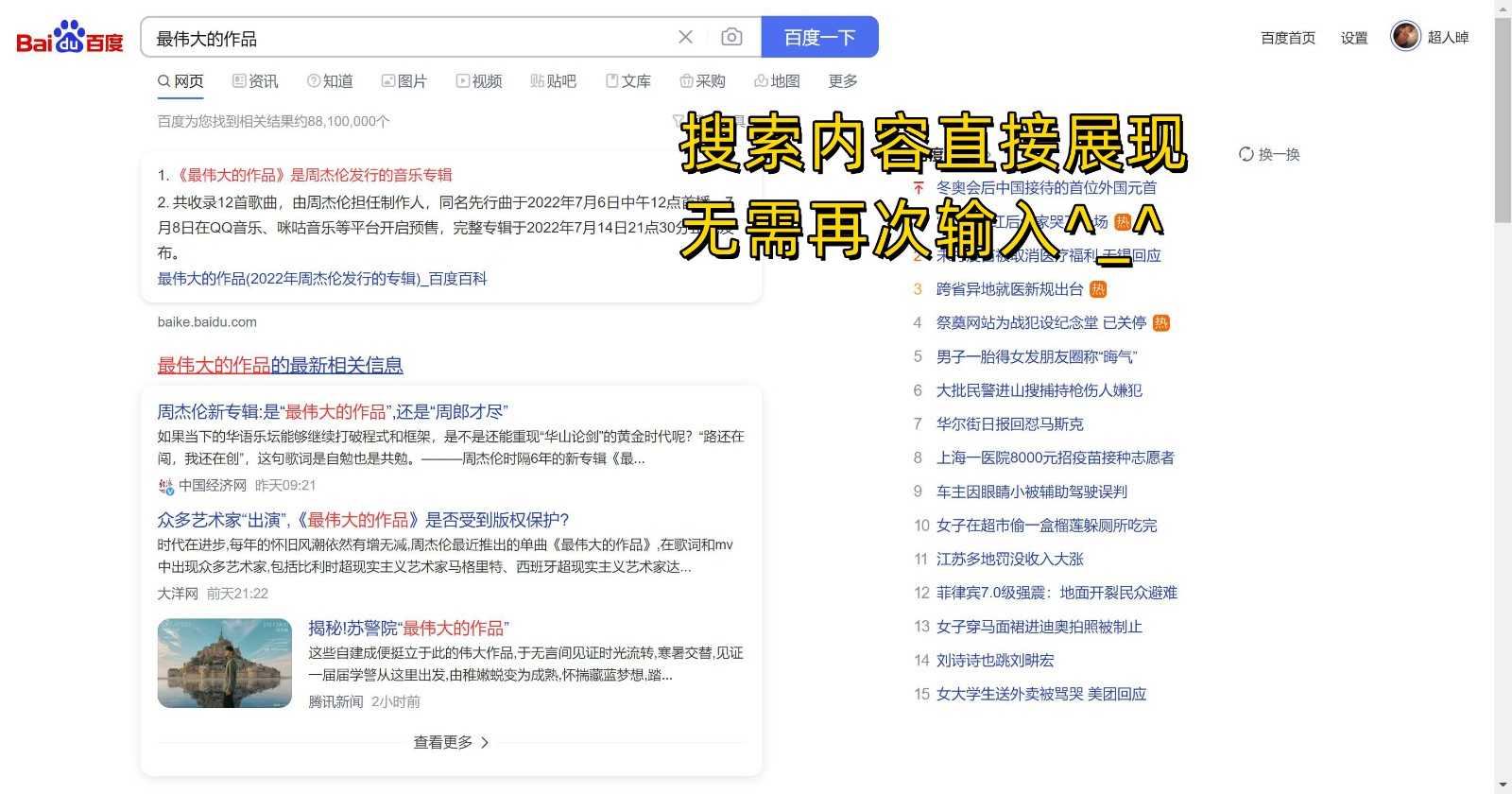
Task: Select the 采购 tab
Action: (702, 81)
